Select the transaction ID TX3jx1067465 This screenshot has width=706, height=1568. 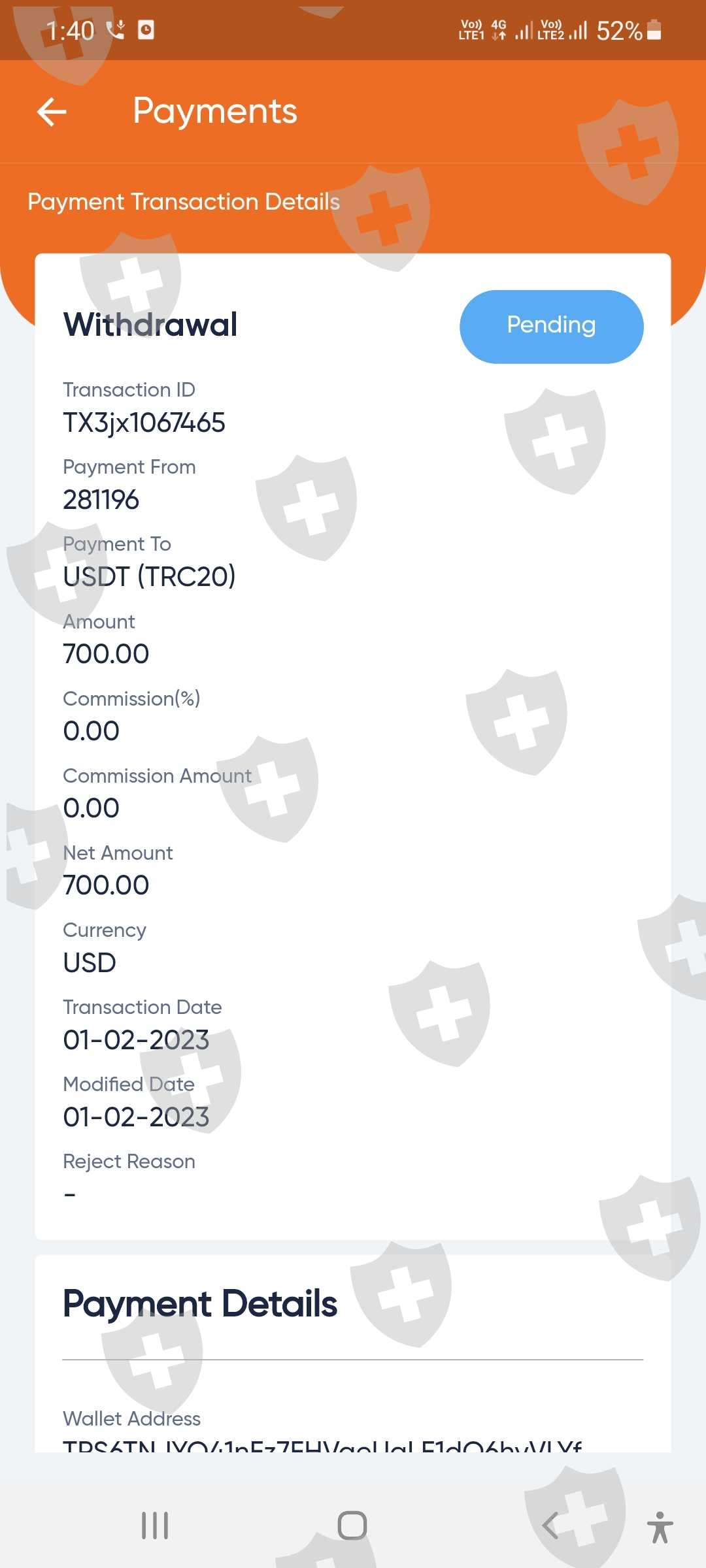tap(144, 423)
